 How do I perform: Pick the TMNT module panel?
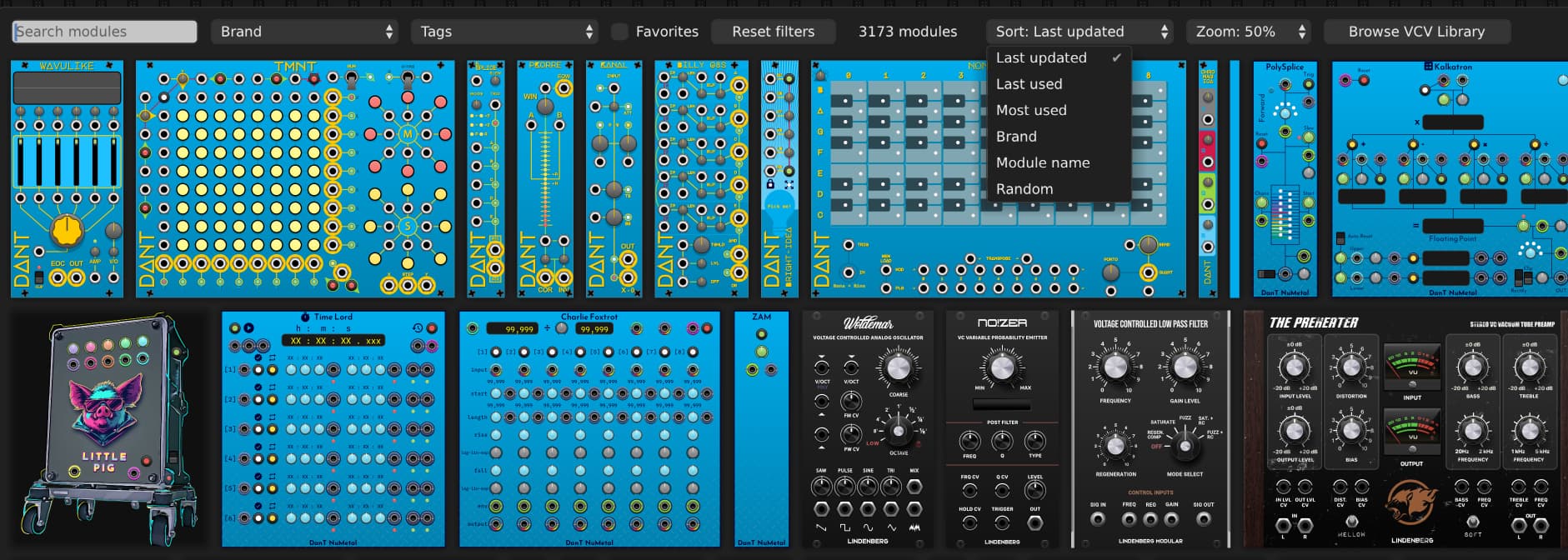pyautogui.click(x=295, y=178)
